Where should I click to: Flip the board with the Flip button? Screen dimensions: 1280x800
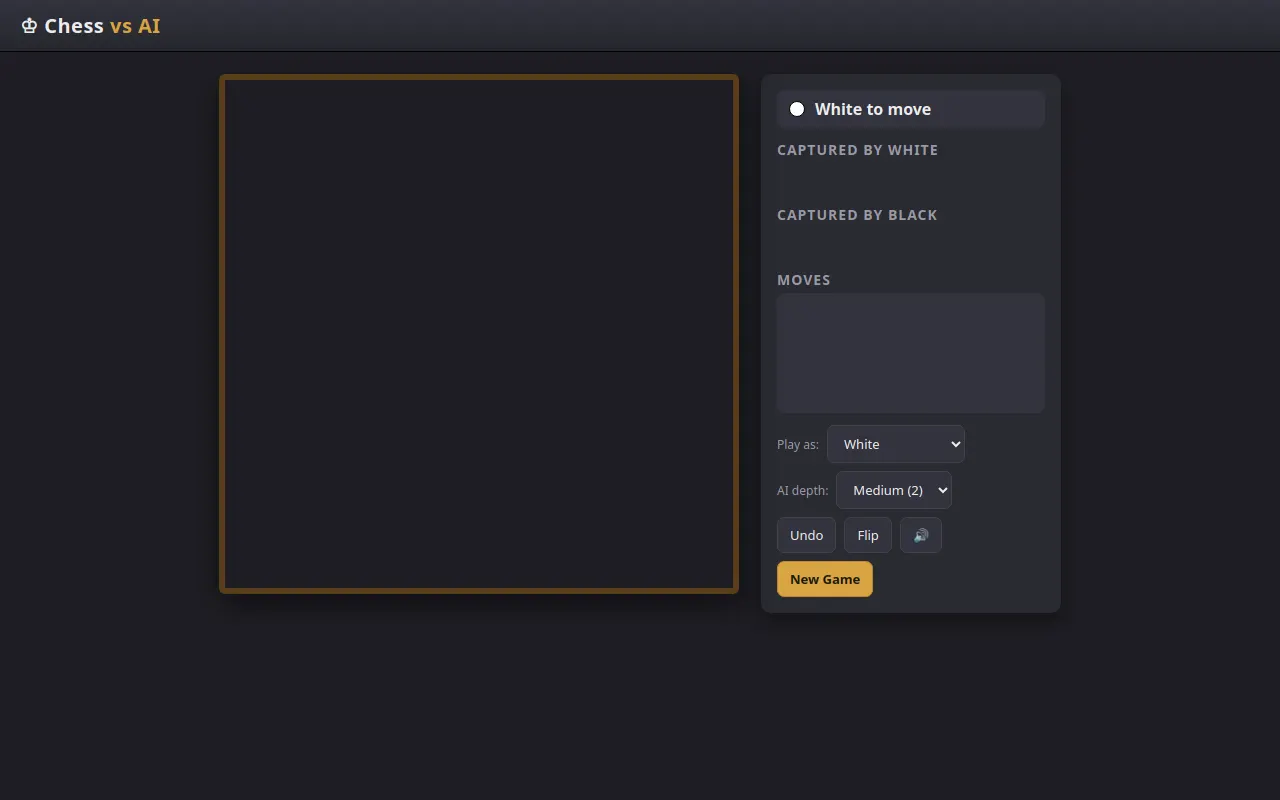point(867,535)
